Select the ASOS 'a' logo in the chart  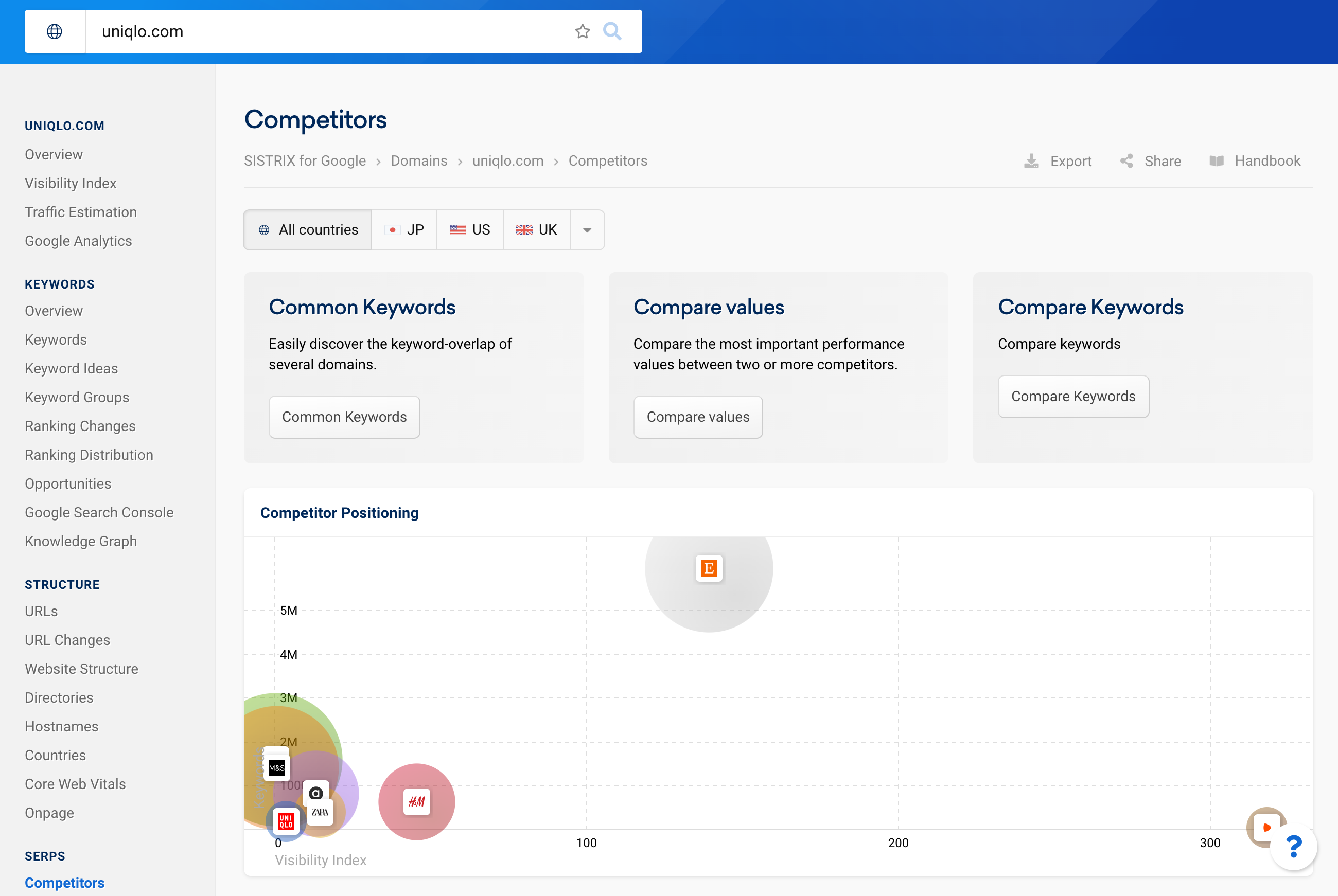[315, 793]
